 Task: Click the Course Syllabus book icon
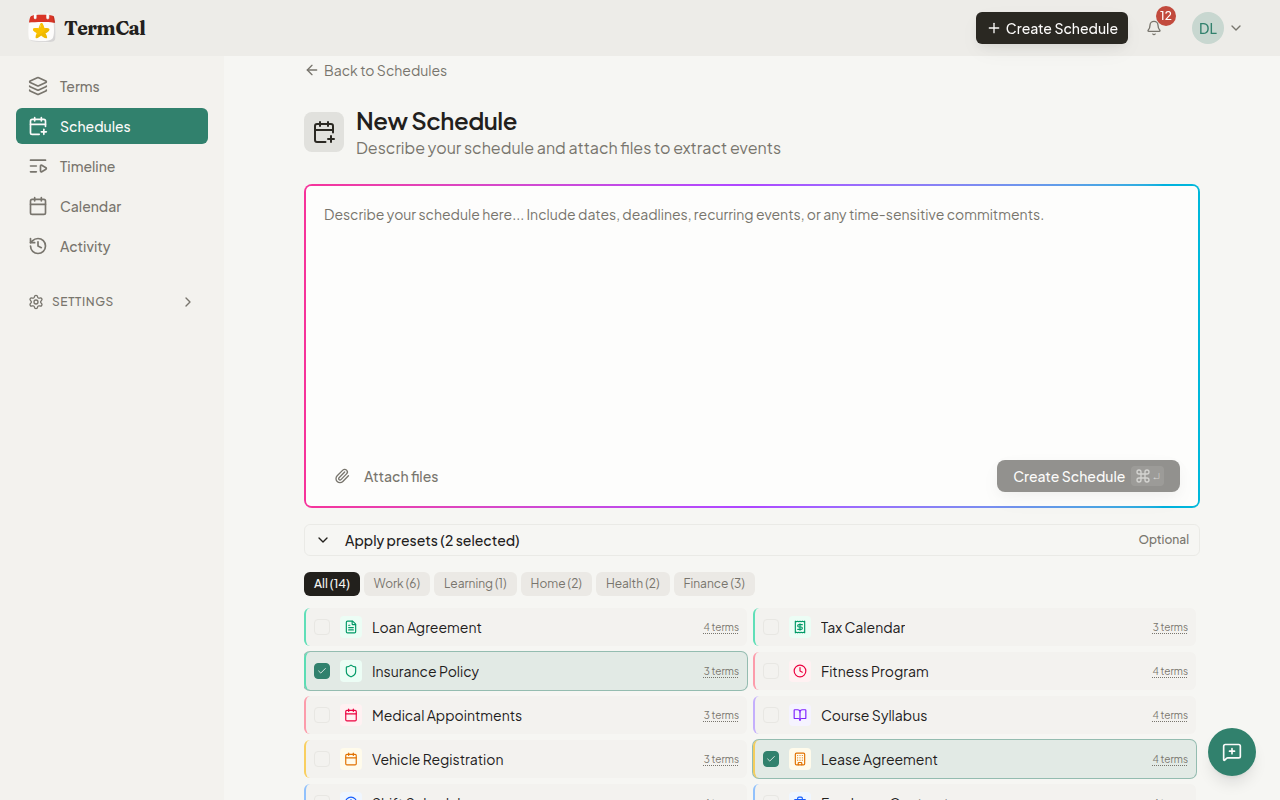(800, 716)
